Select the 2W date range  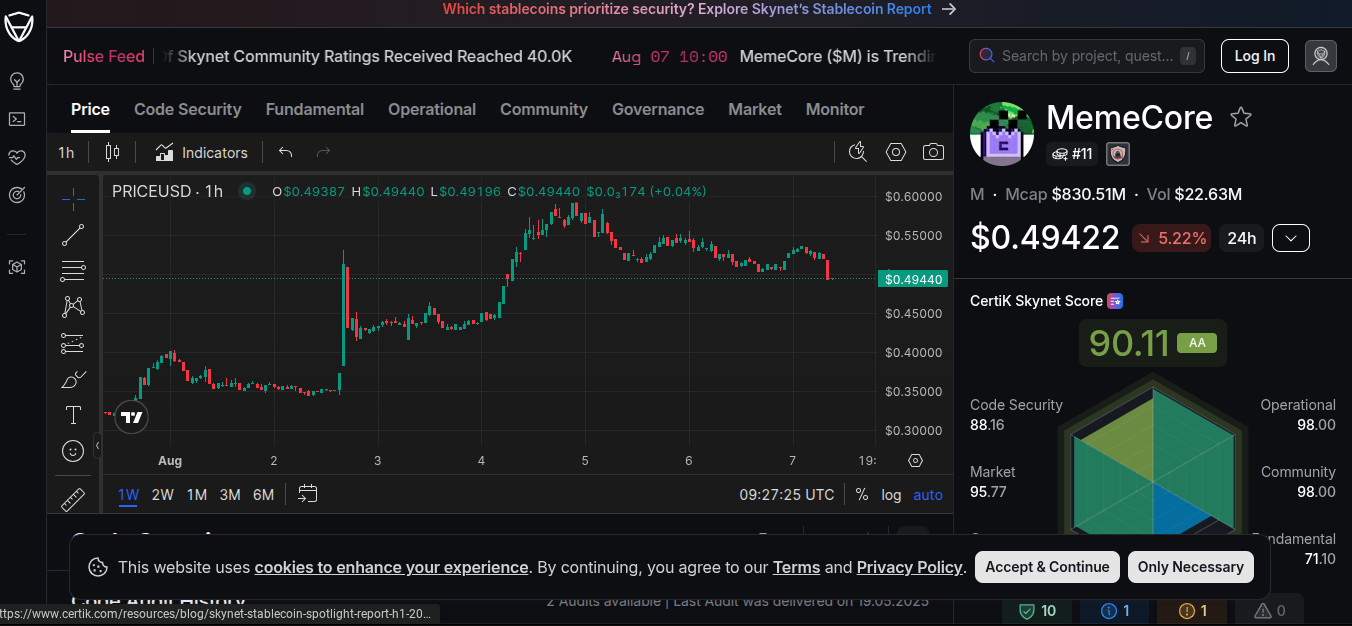coord(163,494)
